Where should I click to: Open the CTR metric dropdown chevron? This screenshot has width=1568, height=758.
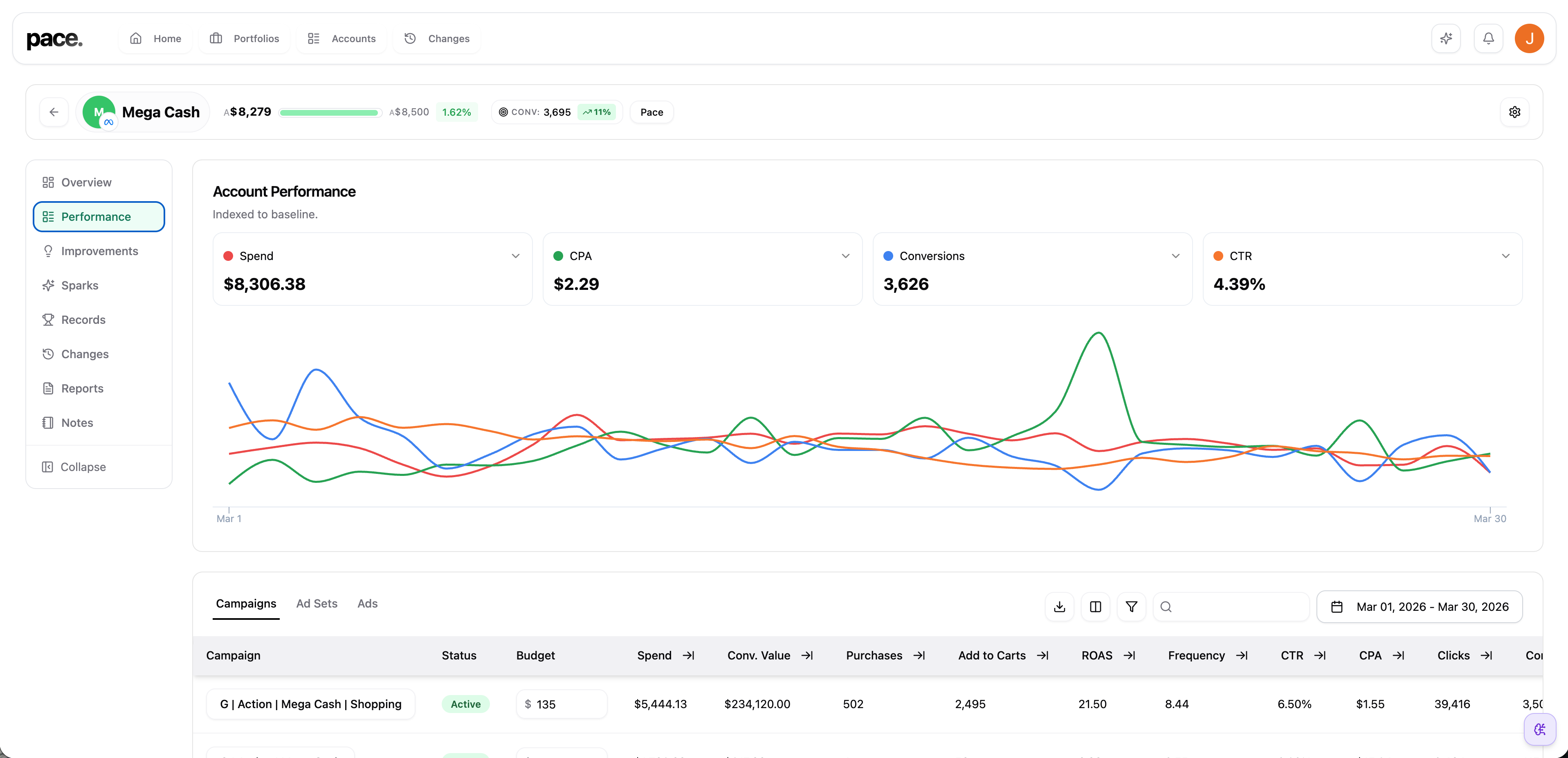(x=1505, y=256)
